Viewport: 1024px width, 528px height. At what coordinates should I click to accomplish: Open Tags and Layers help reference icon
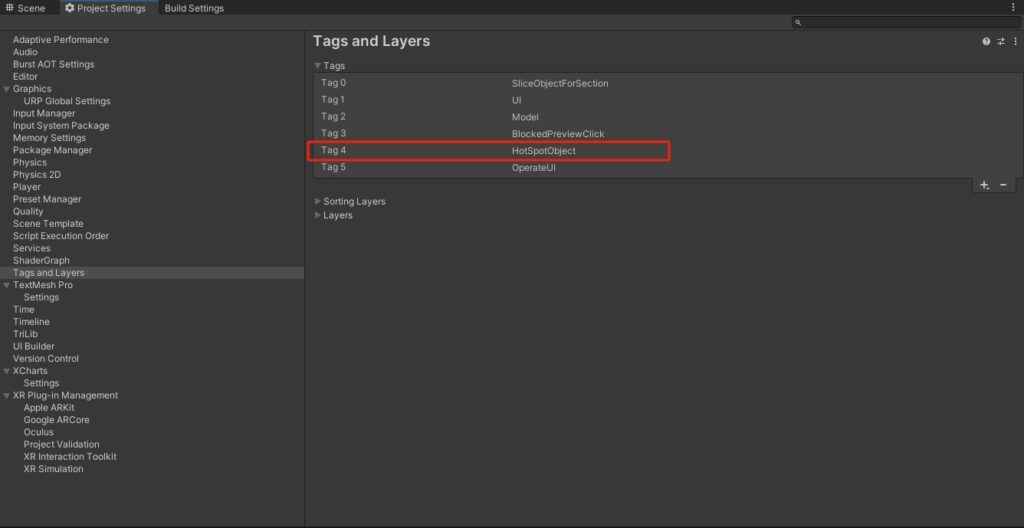986,42
